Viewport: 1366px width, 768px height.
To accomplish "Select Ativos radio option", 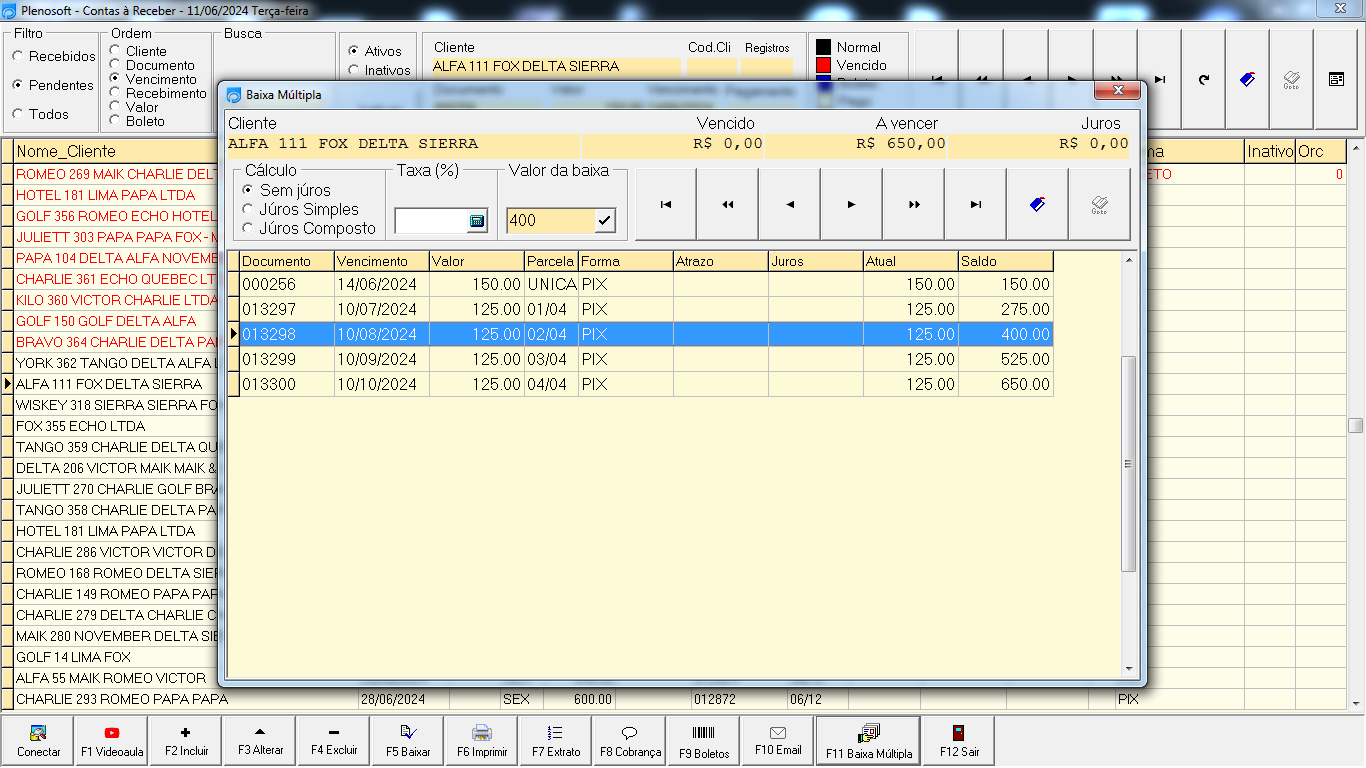I will point(375,51).
